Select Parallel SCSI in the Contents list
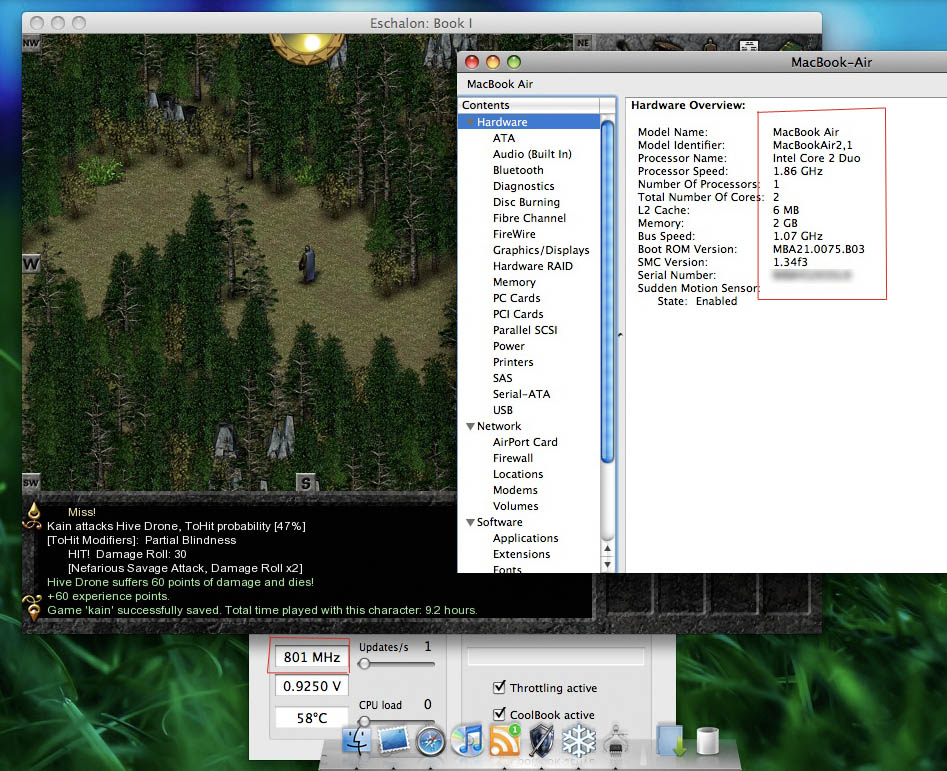Image resolution: width=947 pixels, height=771 pixels. click(x=525, y=330)
